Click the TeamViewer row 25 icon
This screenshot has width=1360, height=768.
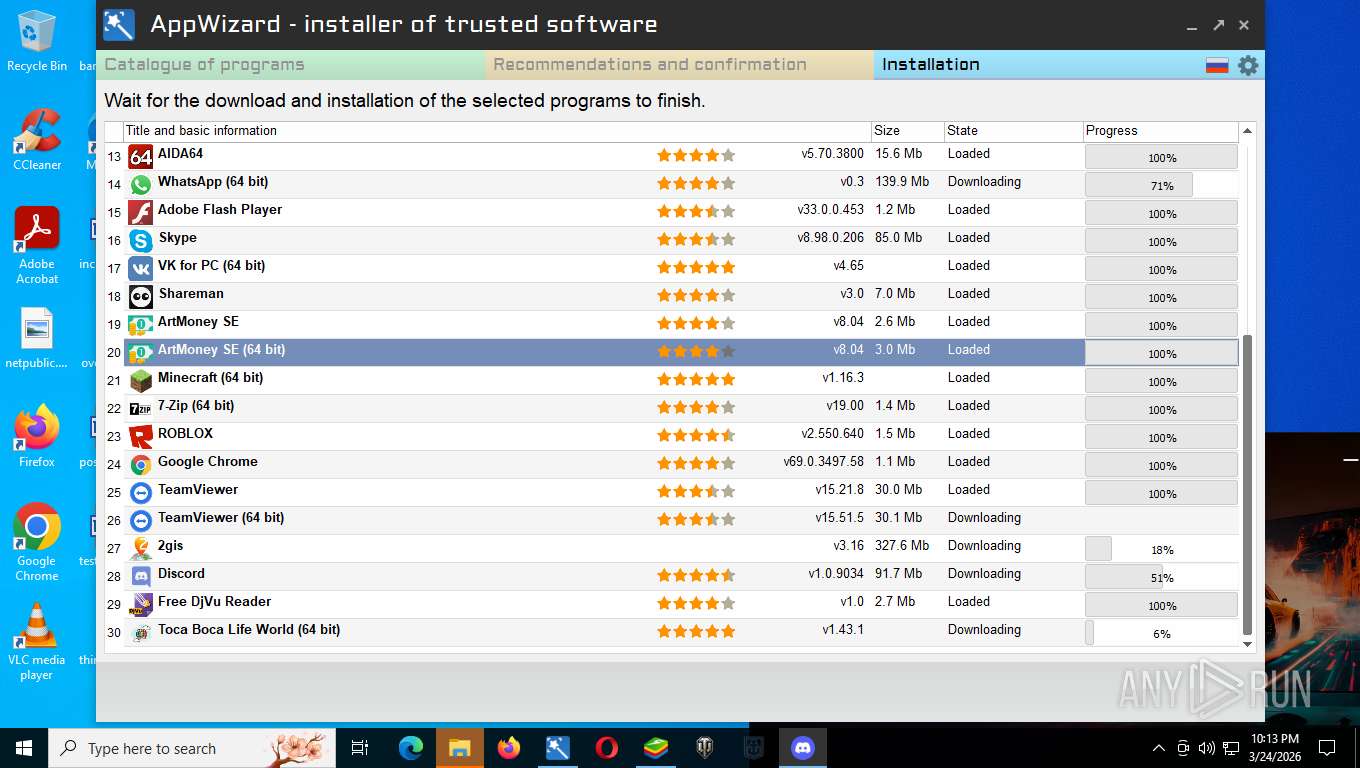coord(141,492)
